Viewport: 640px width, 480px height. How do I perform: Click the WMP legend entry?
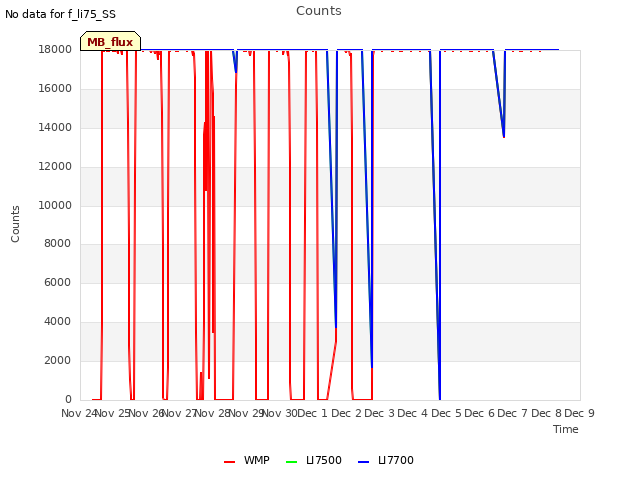tap(247, 460)
